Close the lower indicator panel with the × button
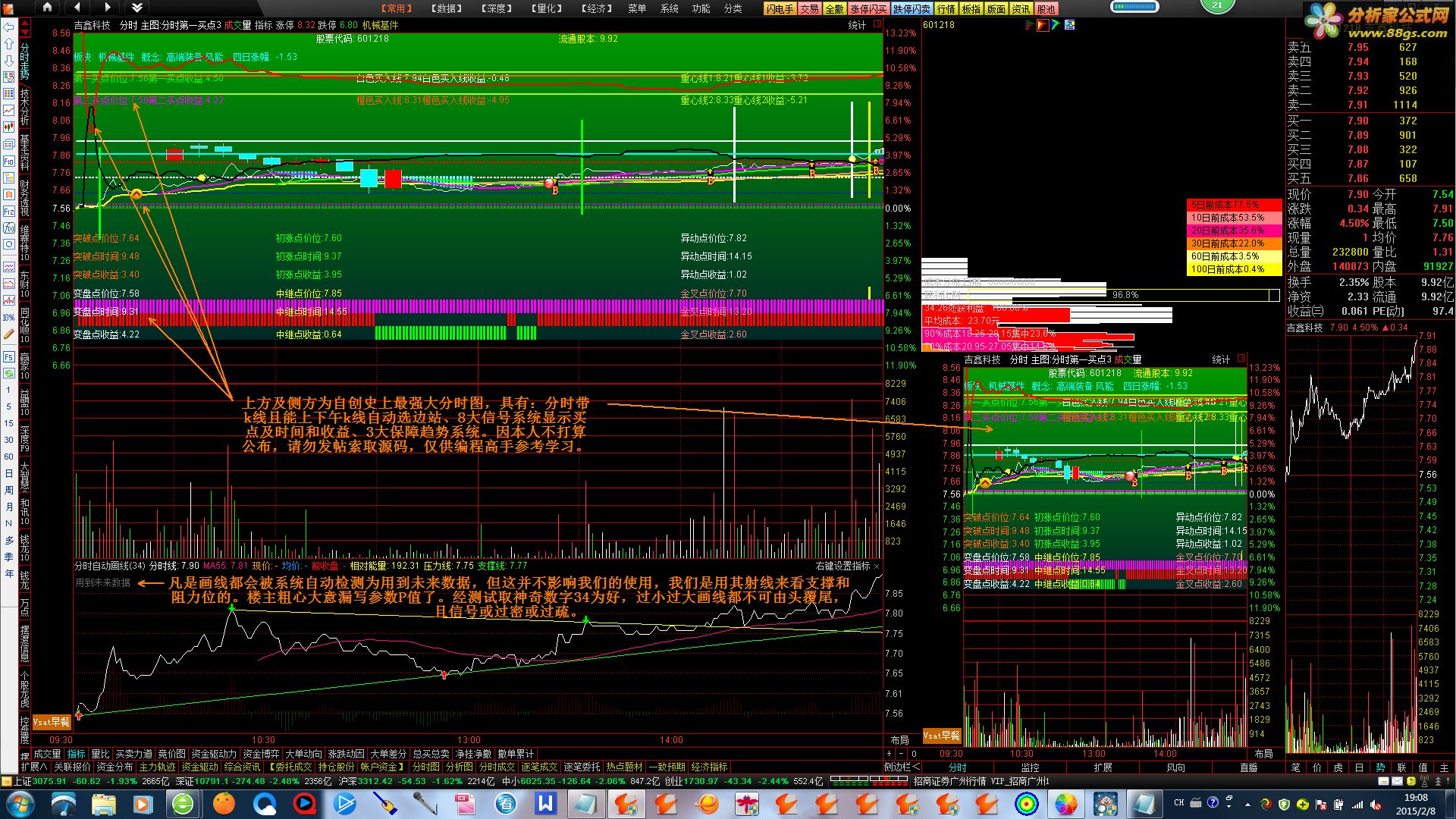 tap(877, 566)
